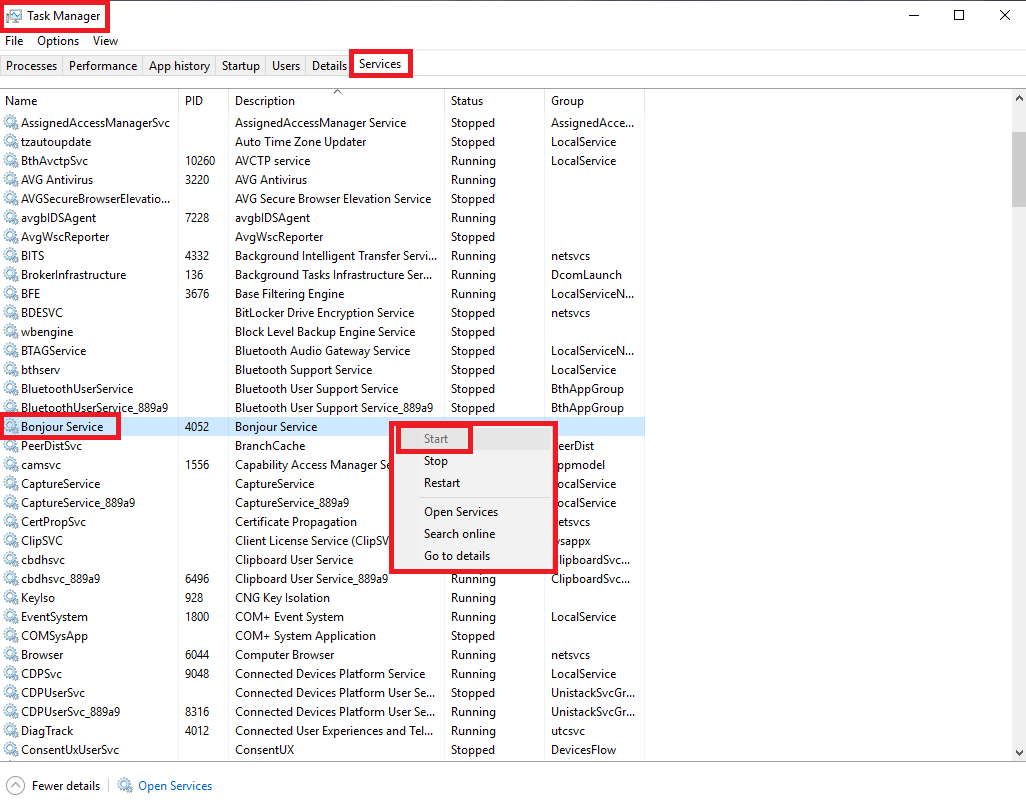
Task: Choose Restart in the context menu
Action: pyautogui.click(x=442, y=483)
